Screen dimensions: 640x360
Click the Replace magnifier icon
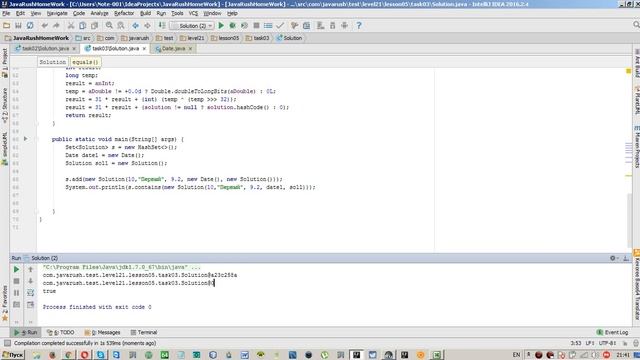tap(121, 26)
